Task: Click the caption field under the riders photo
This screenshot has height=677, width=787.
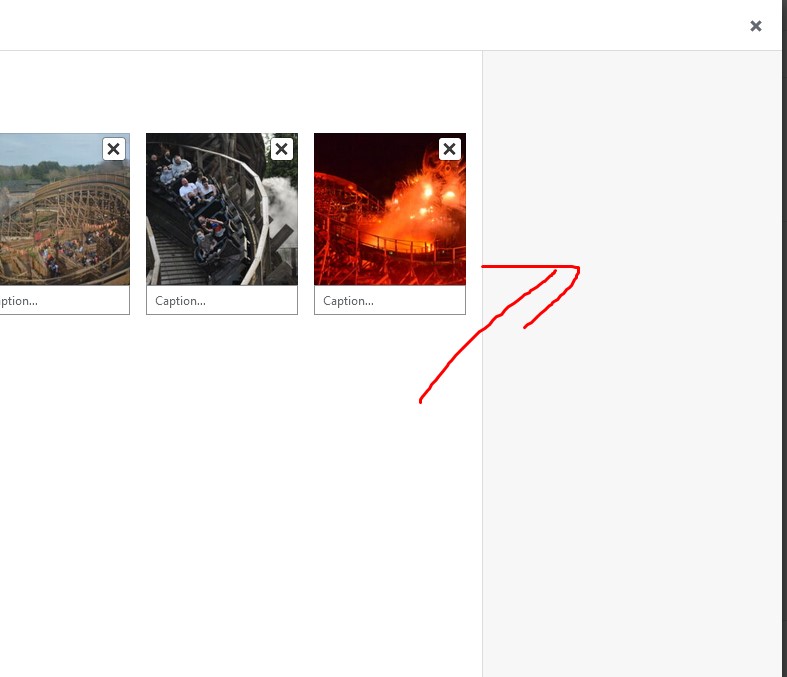Action: pos(222,301)
